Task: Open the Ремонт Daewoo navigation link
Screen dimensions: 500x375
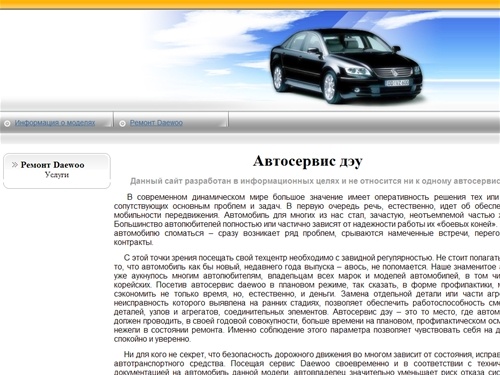Action: (156, 123)
